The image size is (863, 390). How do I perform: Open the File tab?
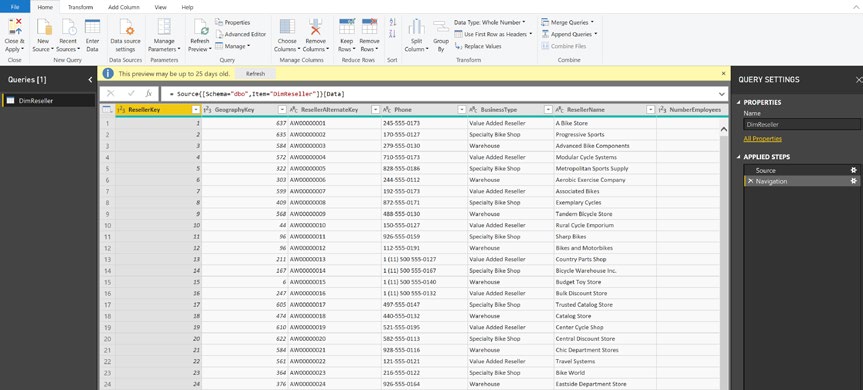pyautogui.click(x=15, y=7)
